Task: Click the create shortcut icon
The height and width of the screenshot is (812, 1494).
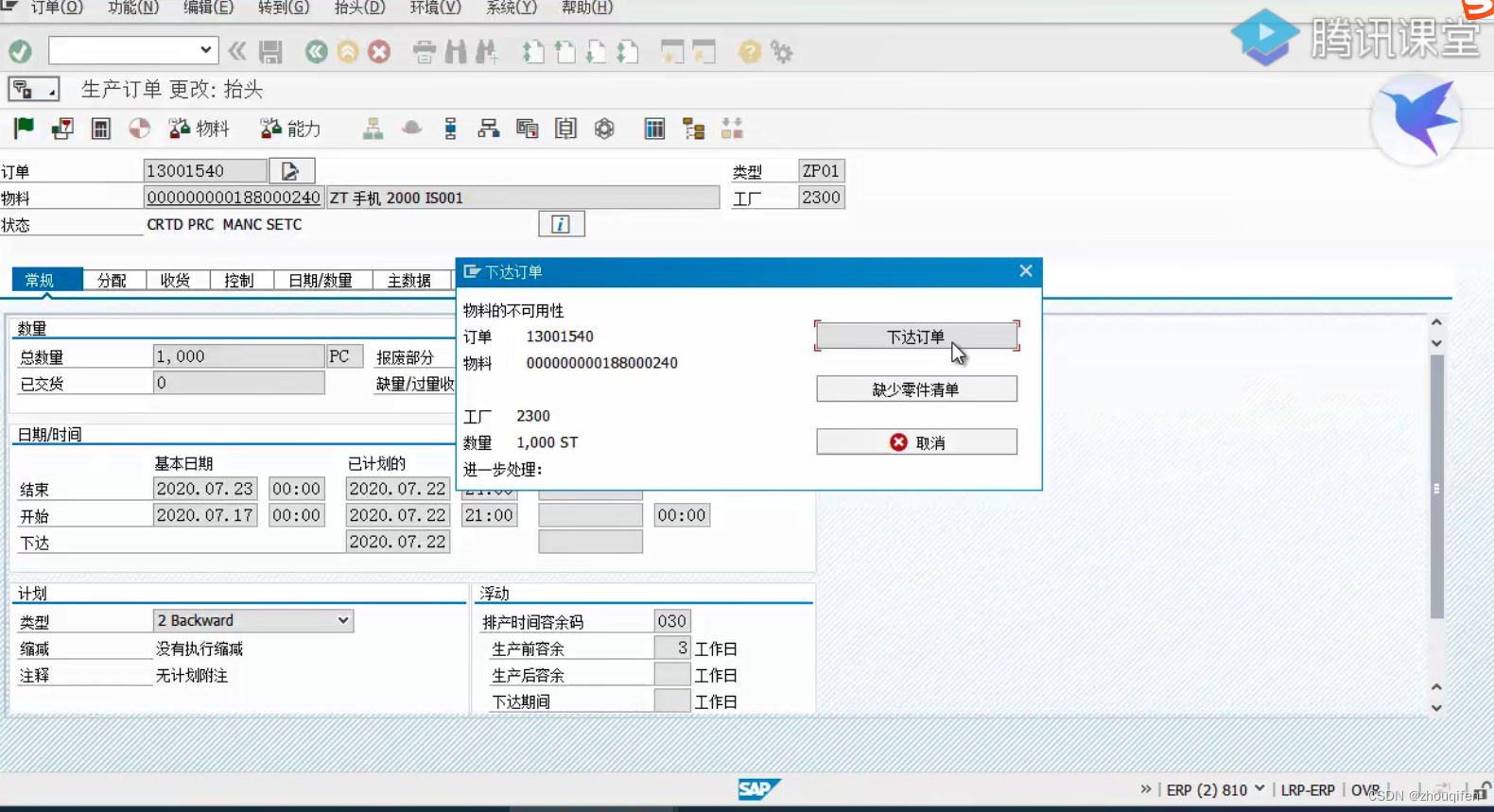Action: [704, 51]
